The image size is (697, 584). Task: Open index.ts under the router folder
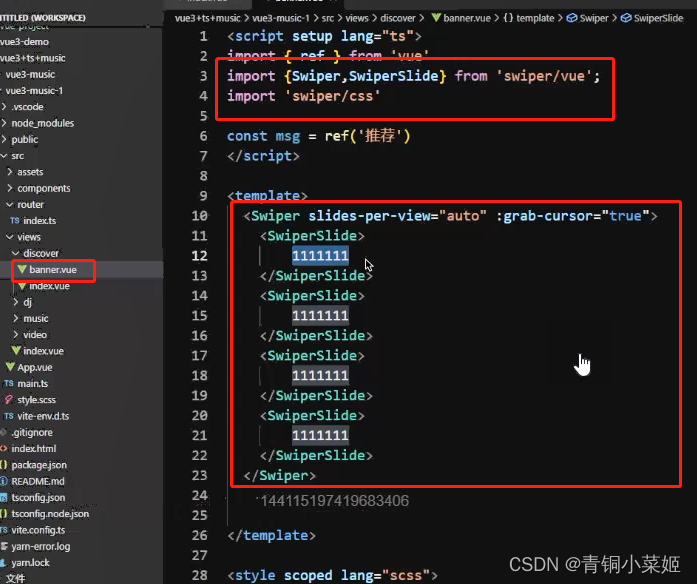40,221
